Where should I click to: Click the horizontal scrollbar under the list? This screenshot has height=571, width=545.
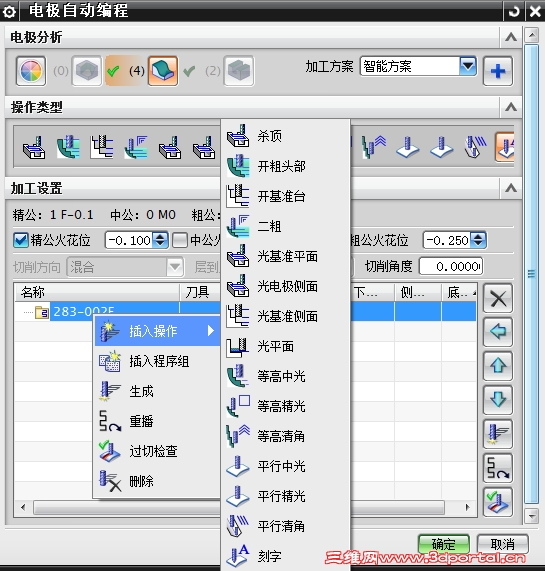(239, 507)
